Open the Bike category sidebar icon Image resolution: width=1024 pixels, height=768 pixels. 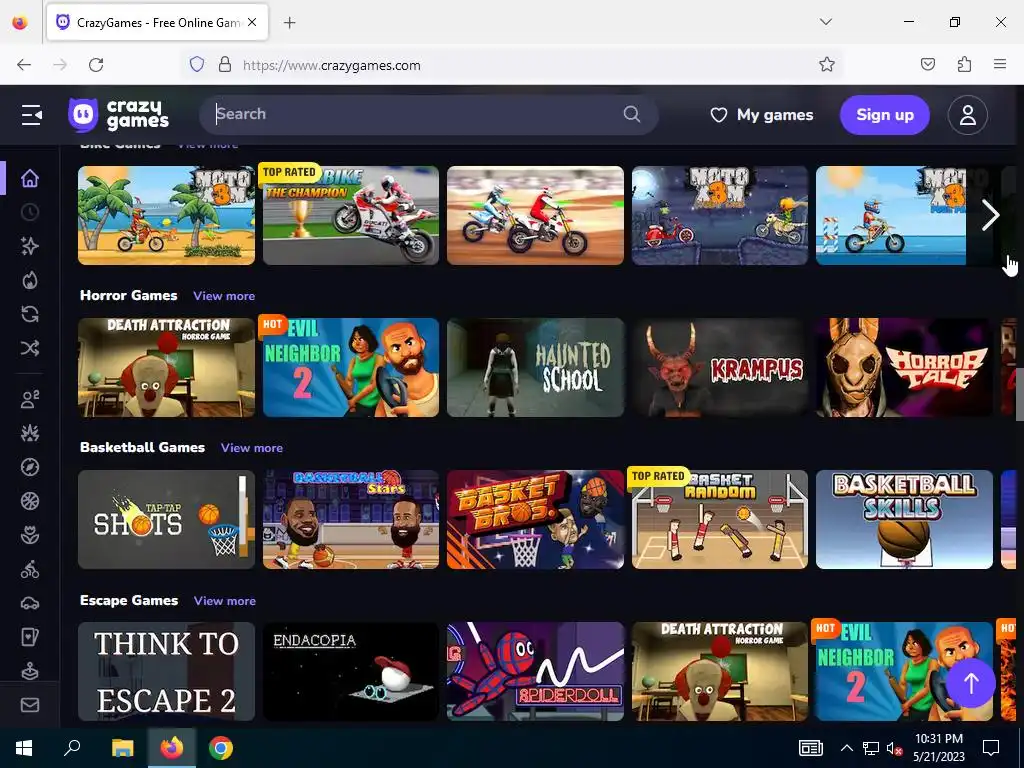(x=29, y=569)
